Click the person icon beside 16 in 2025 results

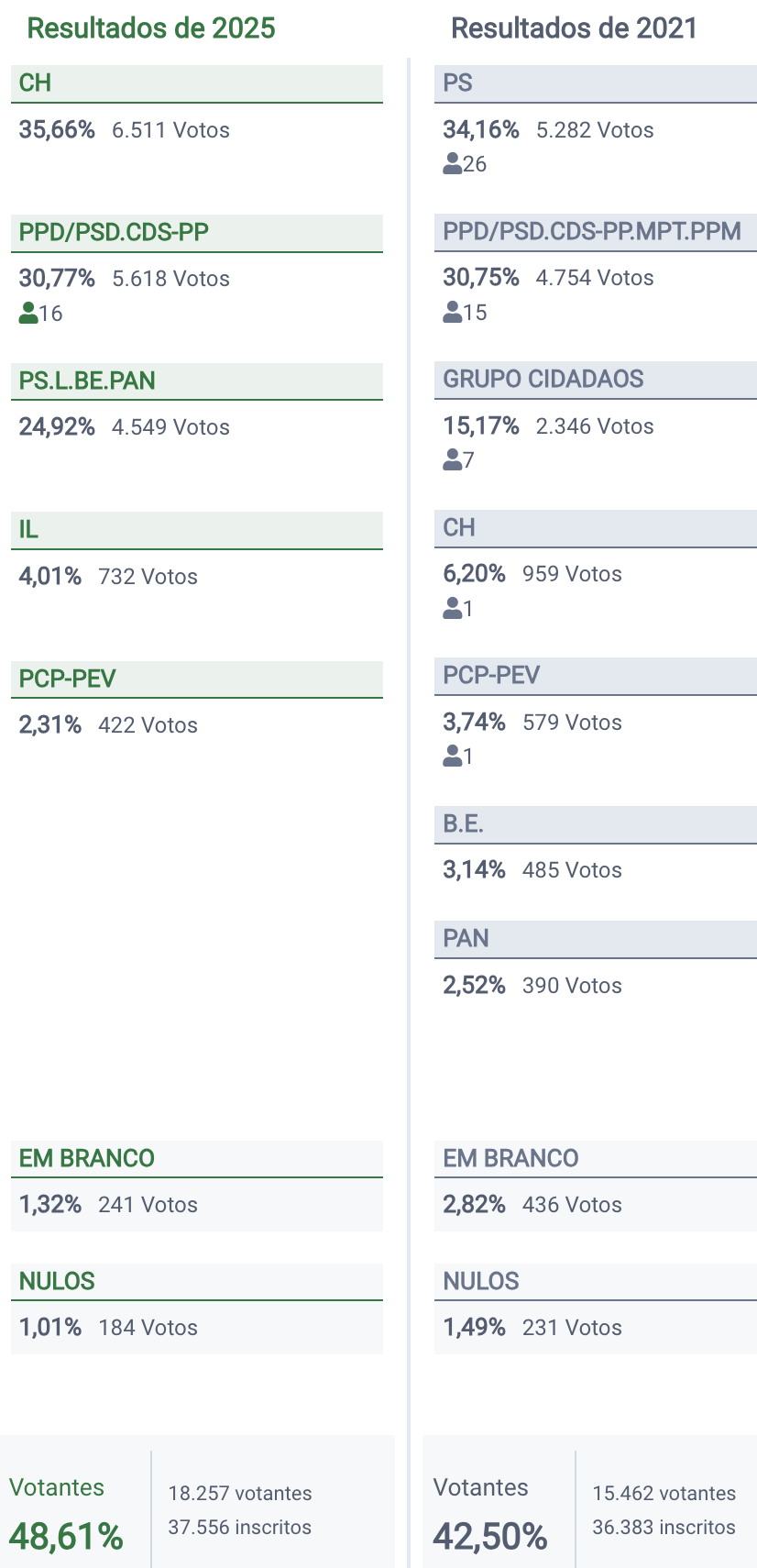(x=27, y=314)
